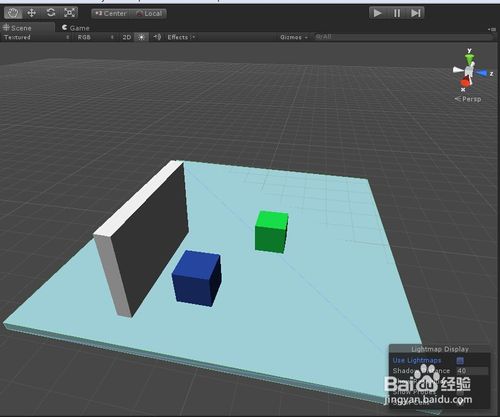This screenshot has height=417, width=500.
Task: Select the Rotate tool
Action: pyautogui.click(x=51, y=13)
